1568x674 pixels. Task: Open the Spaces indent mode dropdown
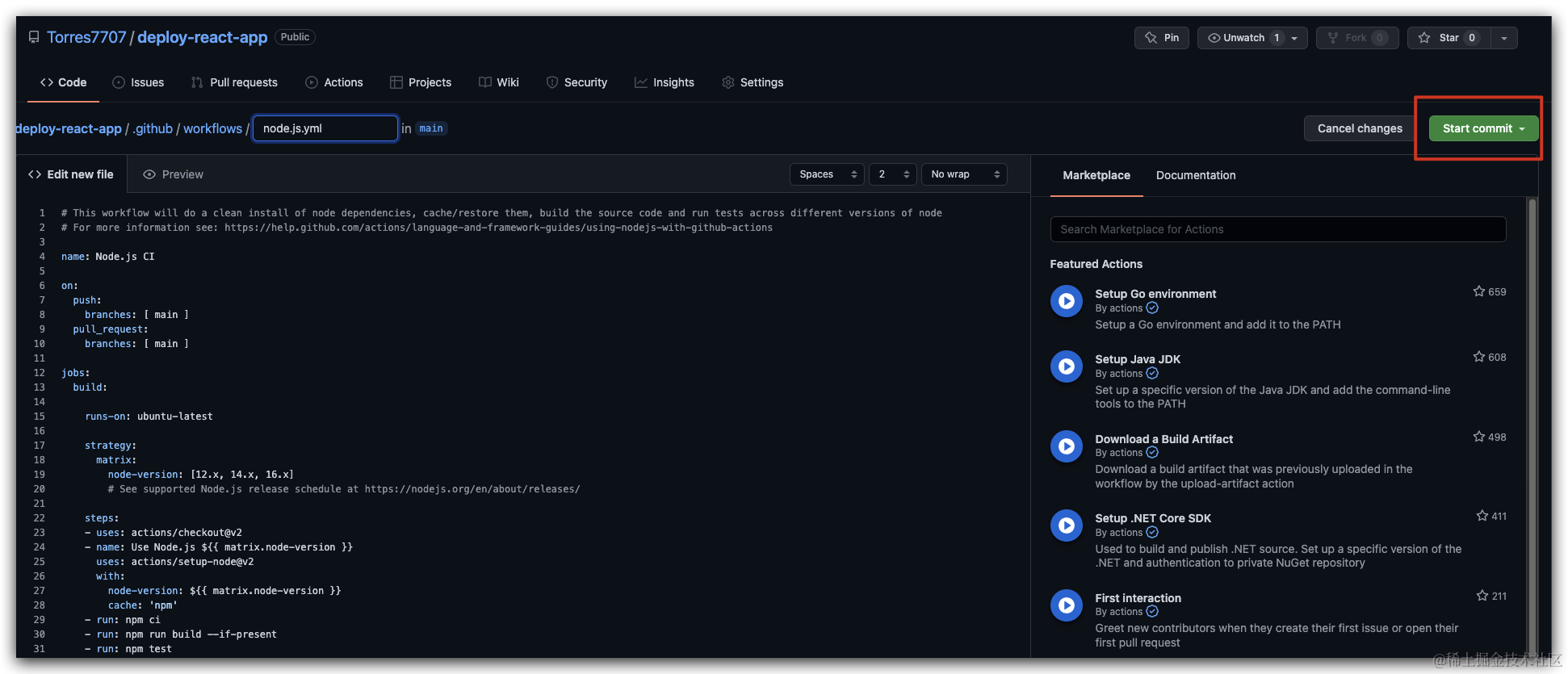[827, 174]
